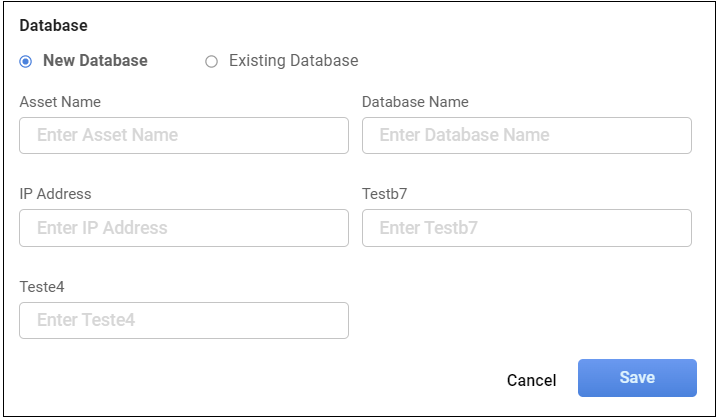Click the 'Testb7' label above its field
Image resolution: width=718 pixels, height=418 pixels.
click(385, 194)
